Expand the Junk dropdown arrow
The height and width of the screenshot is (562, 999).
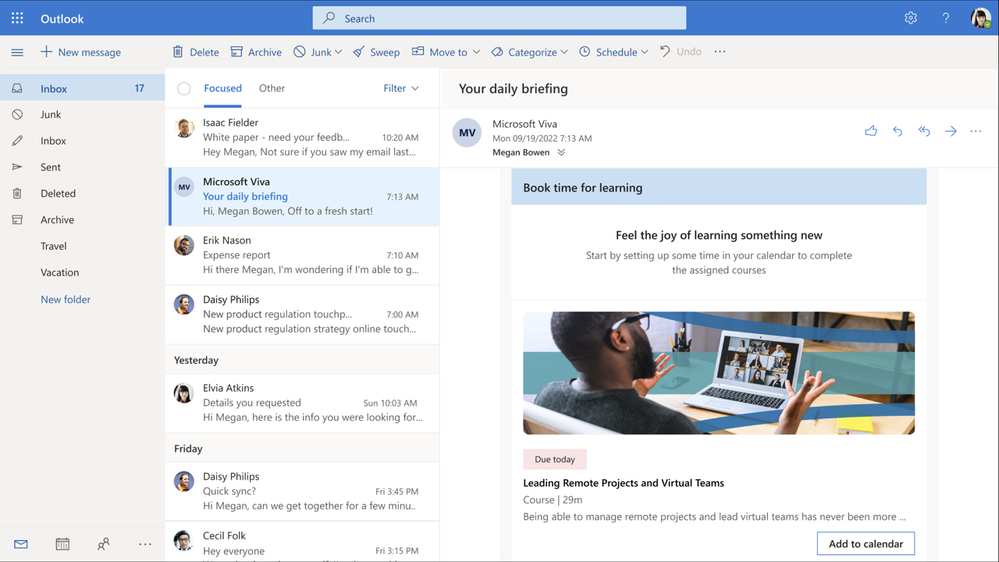(338, 52)
